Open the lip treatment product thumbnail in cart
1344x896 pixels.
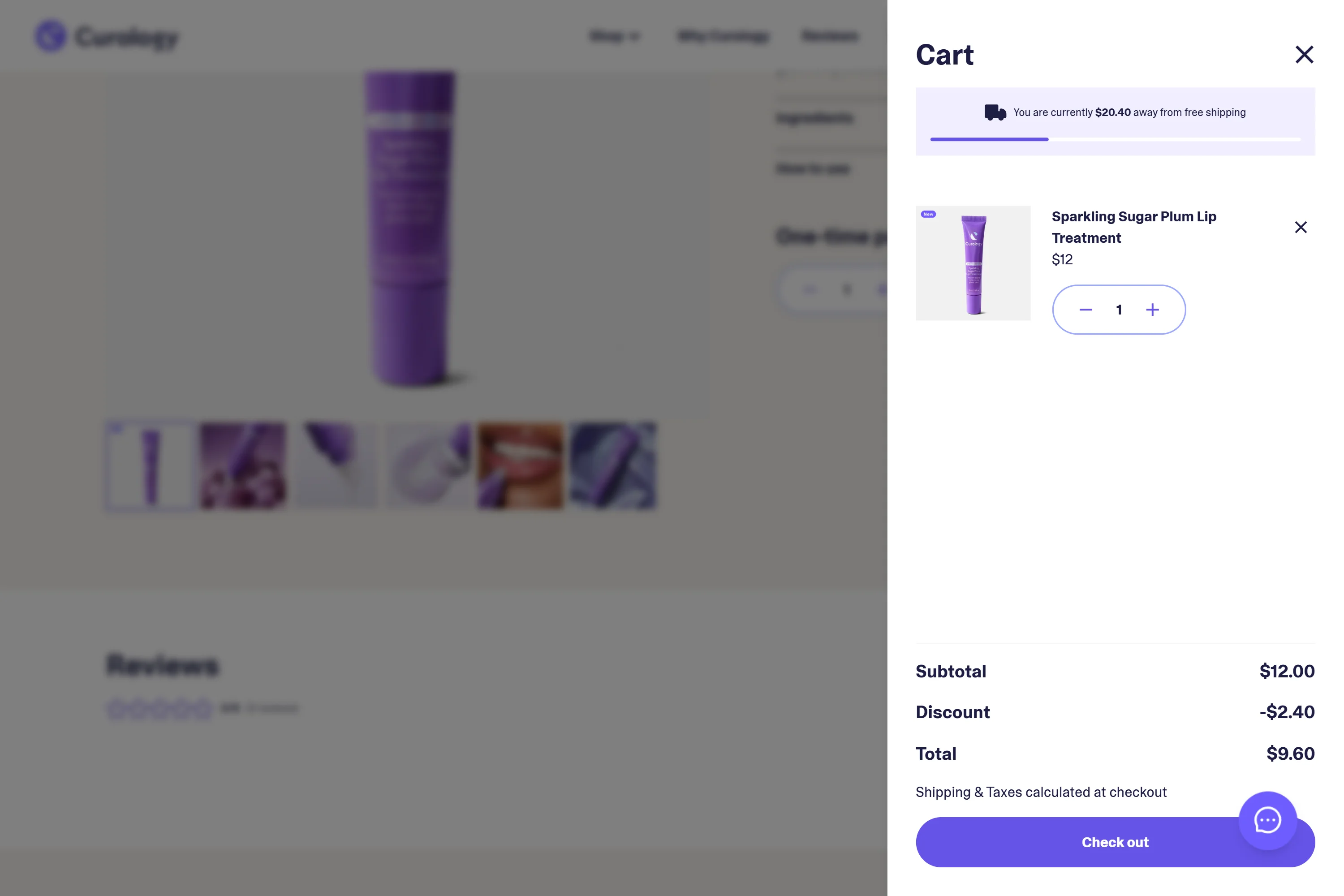[973, 263]
